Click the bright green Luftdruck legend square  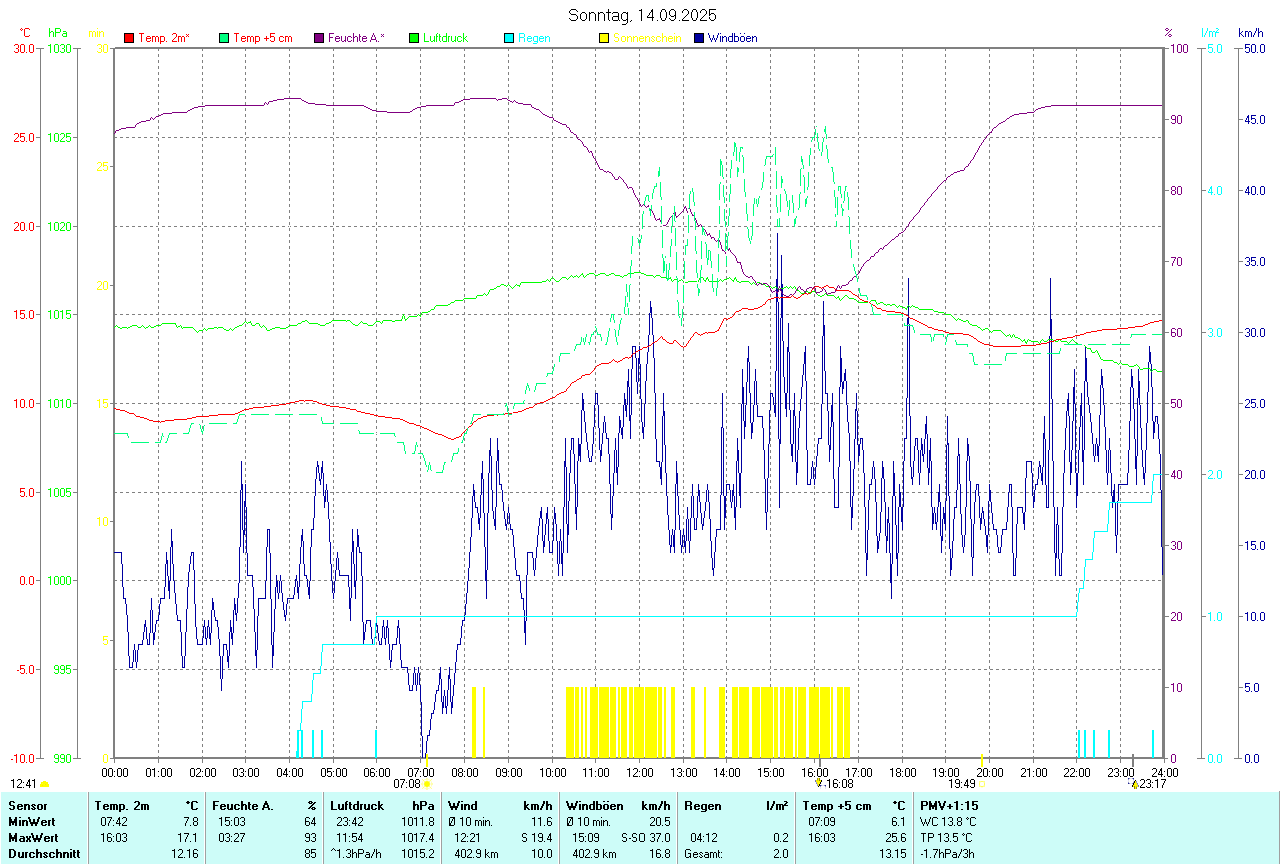414,38
